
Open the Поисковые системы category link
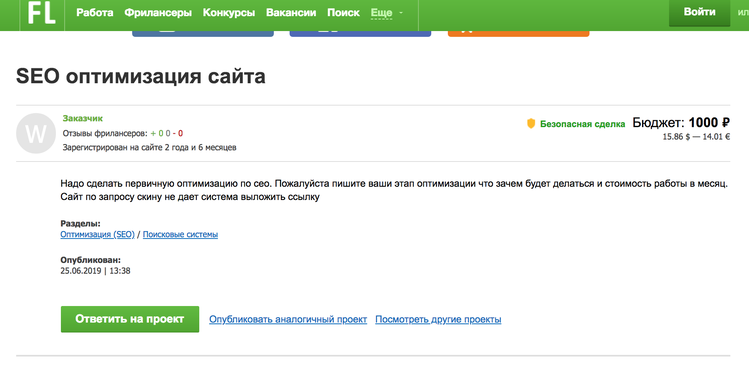pos(180,234)
